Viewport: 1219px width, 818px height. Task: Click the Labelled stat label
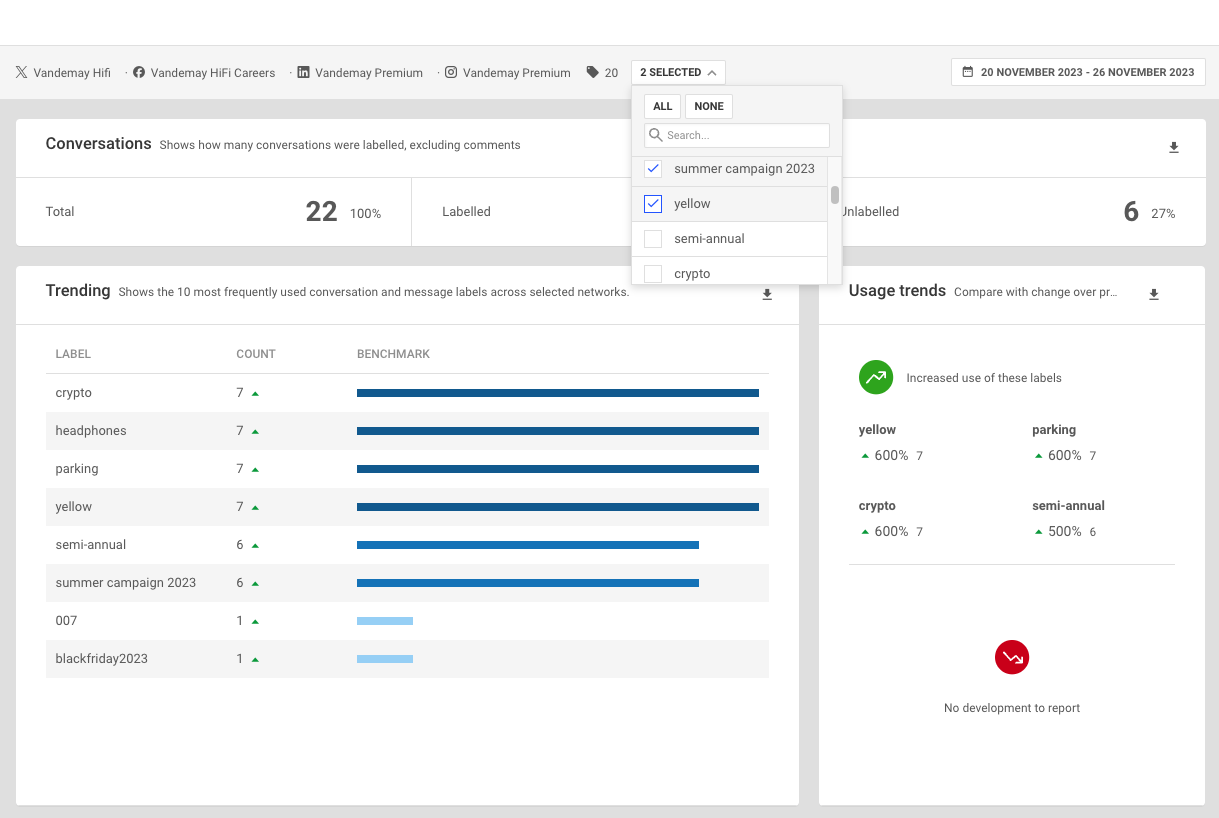click(x=466, y=212)
